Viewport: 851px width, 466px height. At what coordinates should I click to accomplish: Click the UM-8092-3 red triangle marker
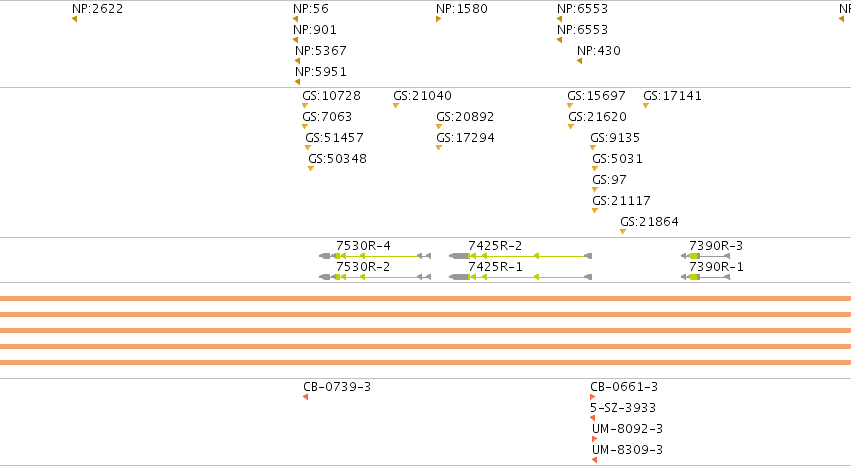595,439
